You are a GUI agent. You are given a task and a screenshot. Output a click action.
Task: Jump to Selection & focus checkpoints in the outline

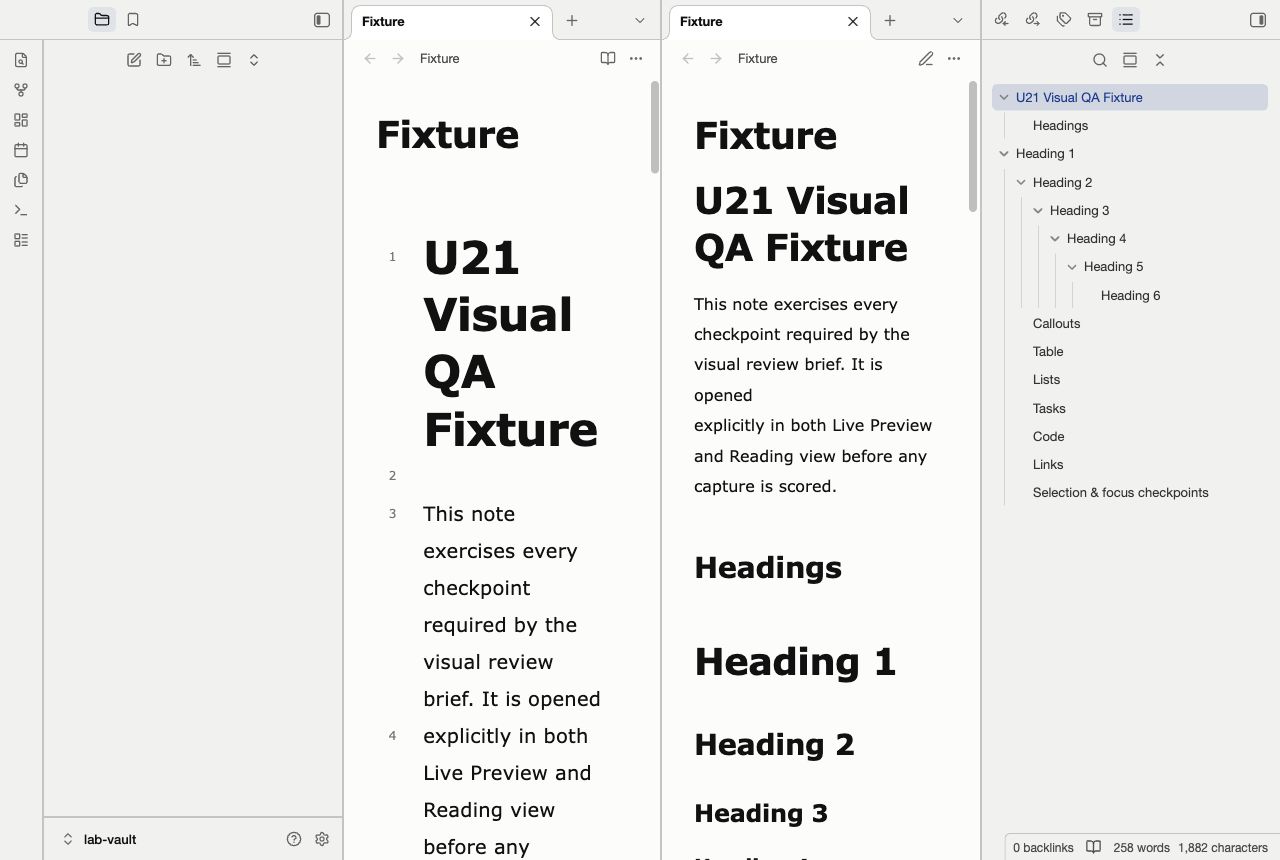point(1120,492)
